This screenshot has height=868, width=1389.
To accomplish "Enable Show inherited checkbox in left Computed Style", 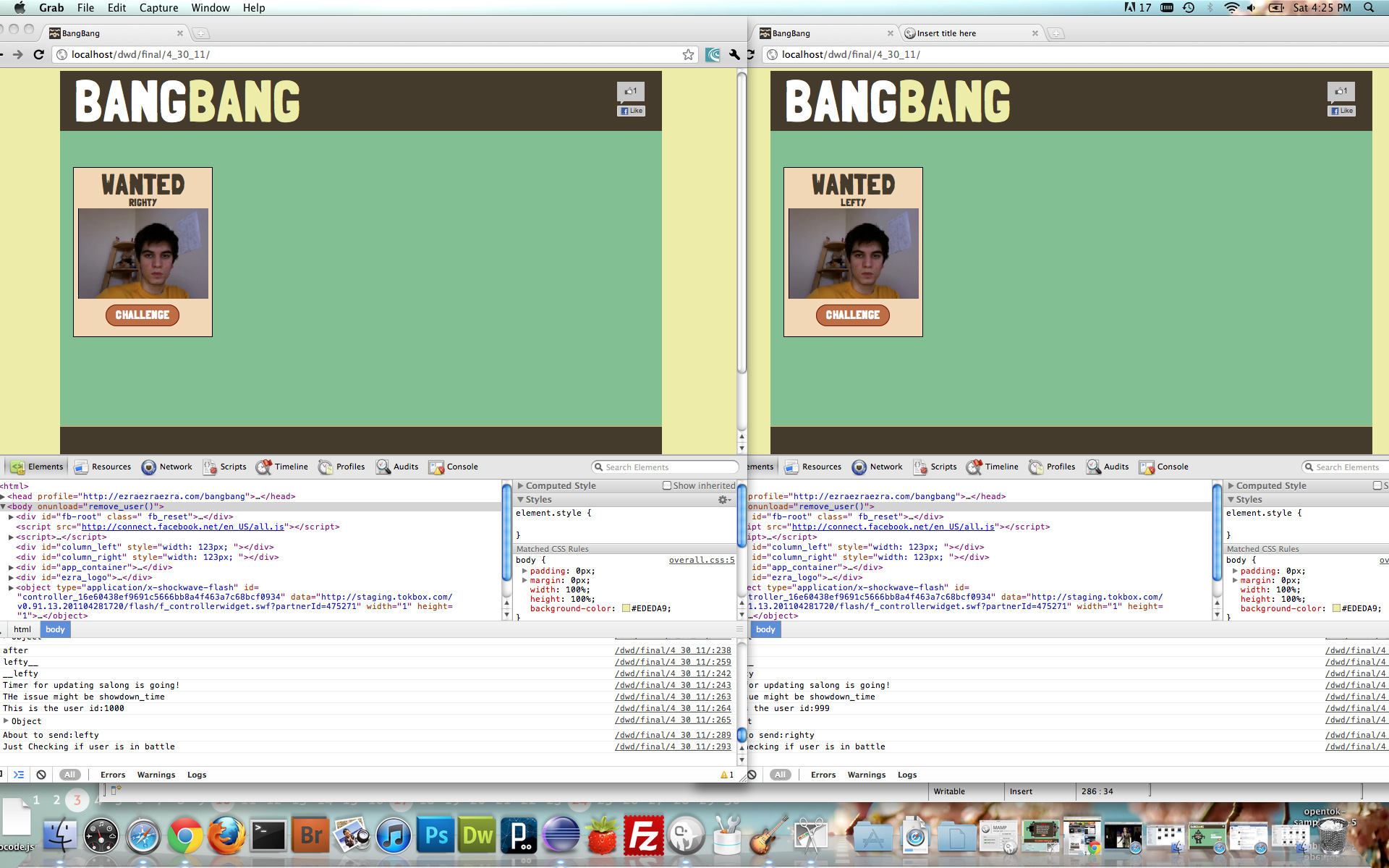I will (x=667, y=485).
